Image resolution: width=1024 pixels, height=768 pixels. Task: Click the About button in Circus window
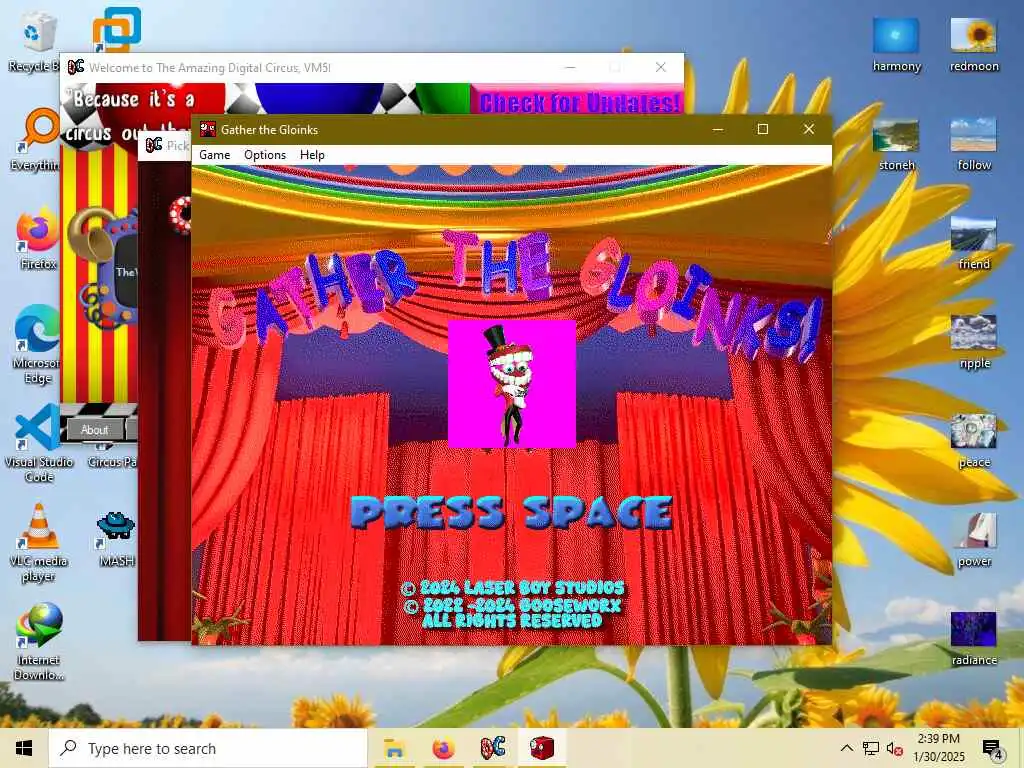pos(95,430)
